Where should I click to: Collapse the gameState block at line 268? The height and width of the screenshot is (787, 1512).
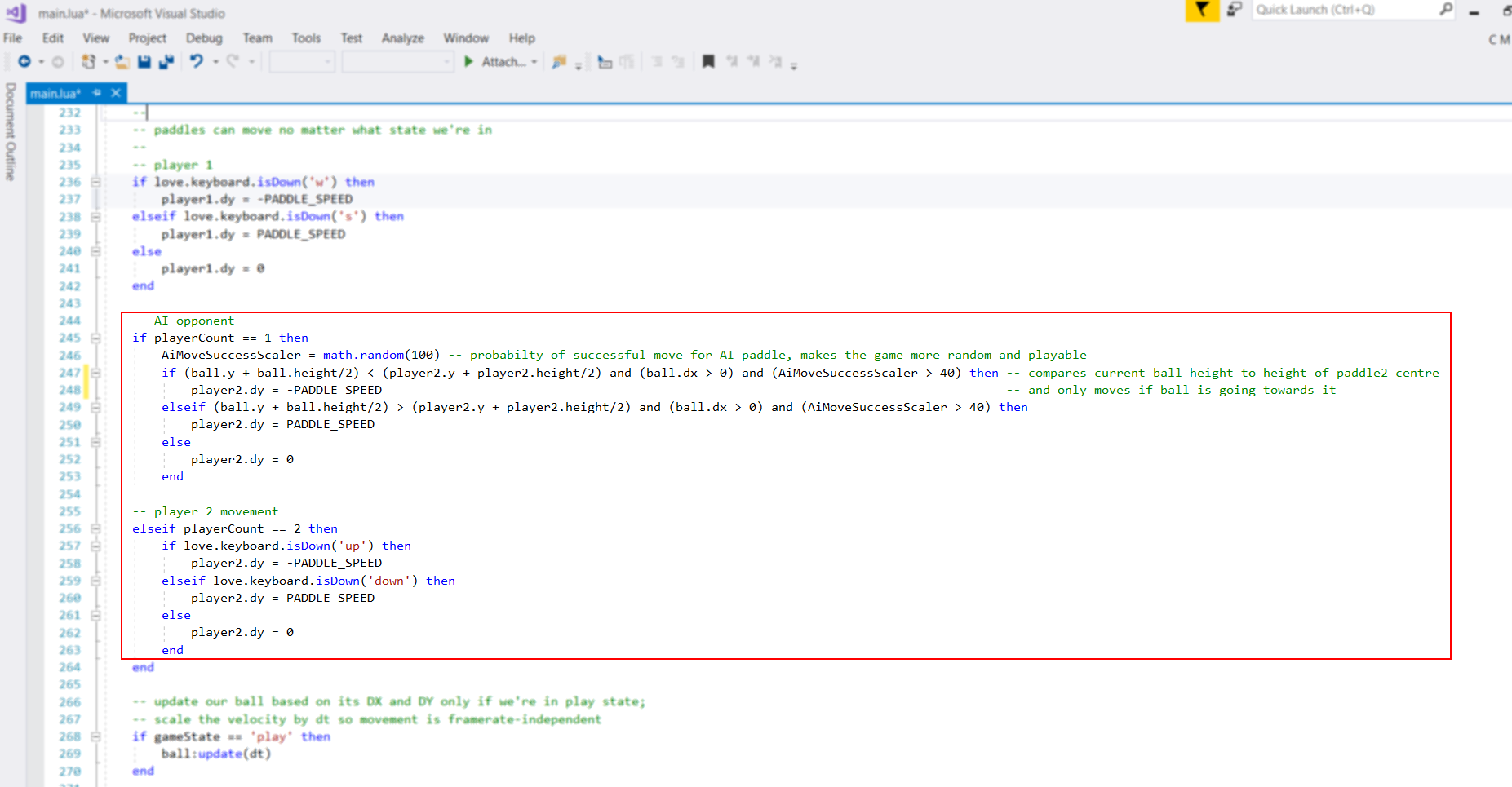click(95, 736)
